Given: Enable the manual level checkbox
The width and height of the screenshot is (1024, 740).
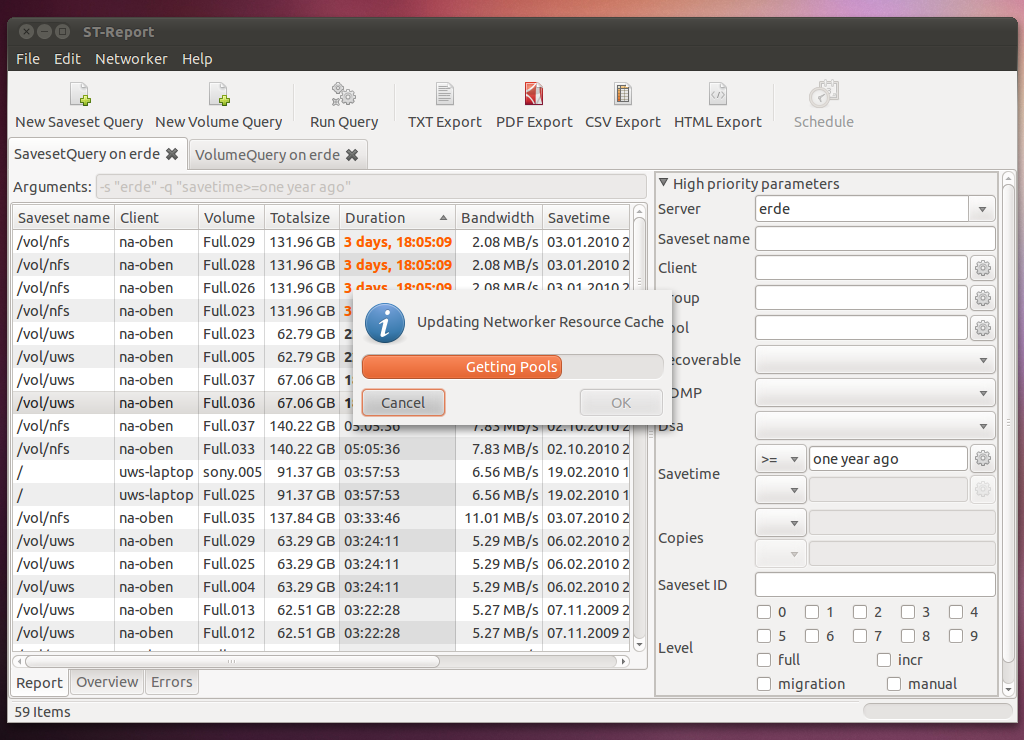Looking at the screenshot, I should (x=894, y=684).
